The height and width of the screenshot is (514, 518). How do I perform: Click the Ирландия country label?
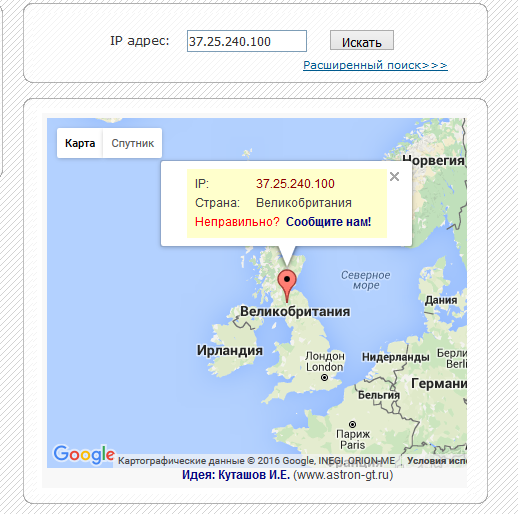click(x=230, y=350)
